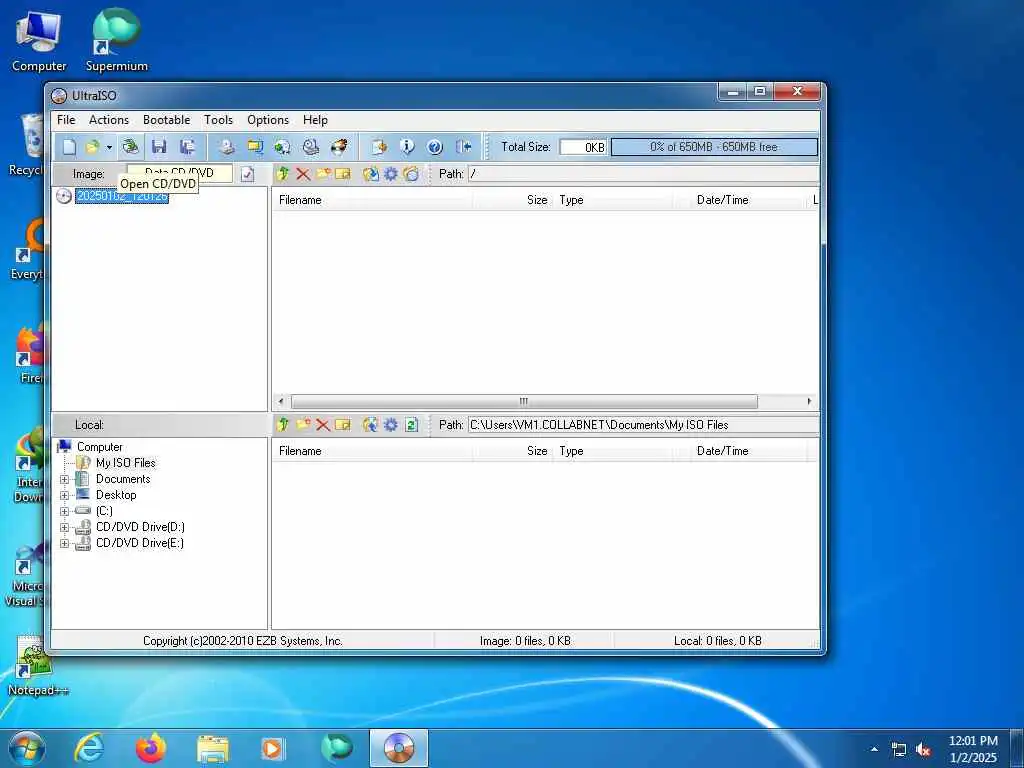Click the red X Delete icon in Image pane toolbar
This screenshot has width=1024, height=768.
303,174
